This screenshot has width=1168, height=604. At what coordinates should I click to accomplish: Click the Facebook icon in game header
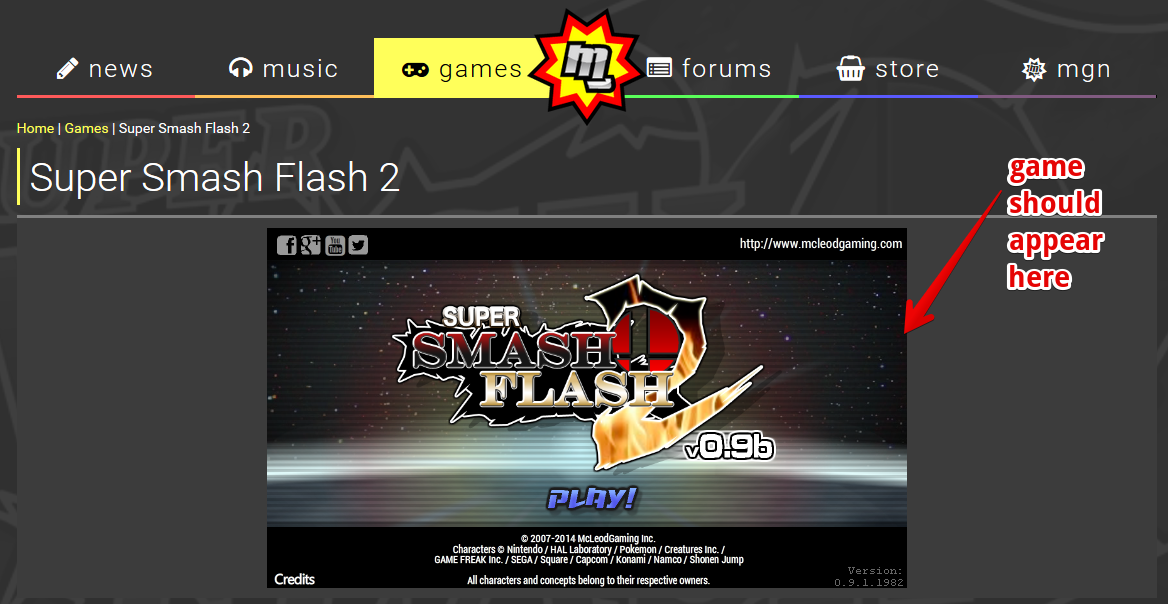pos(287,245)
